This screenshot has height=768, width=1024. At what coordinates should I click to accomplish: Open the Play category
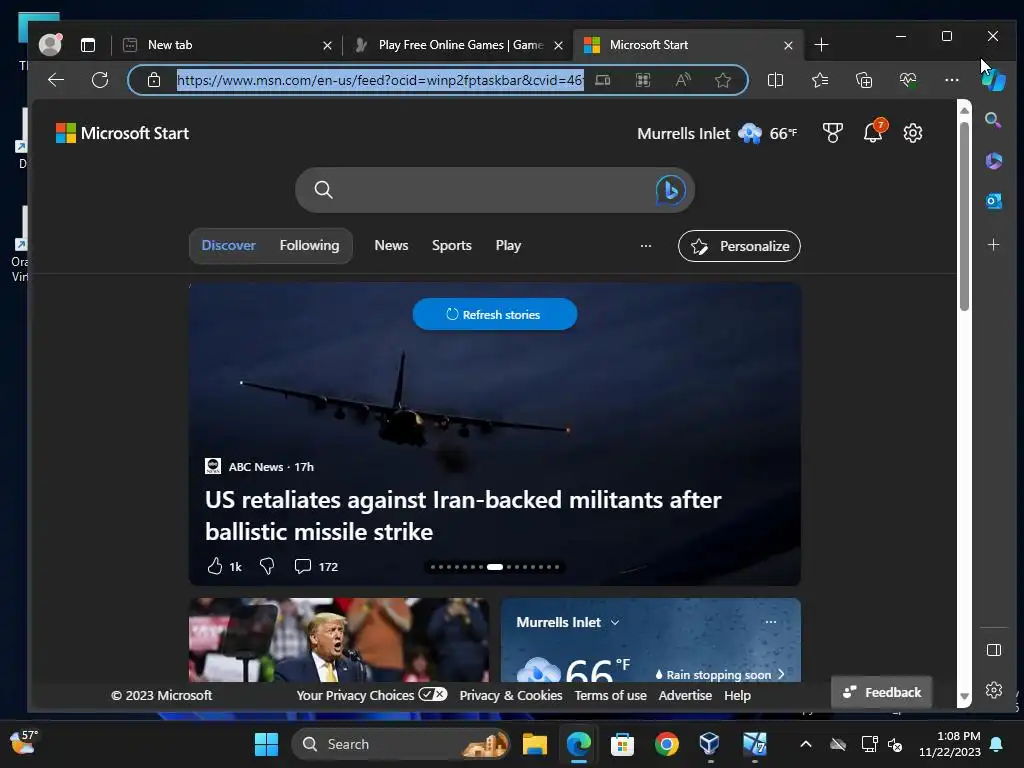pyautogui.click(x=508, y=246)
